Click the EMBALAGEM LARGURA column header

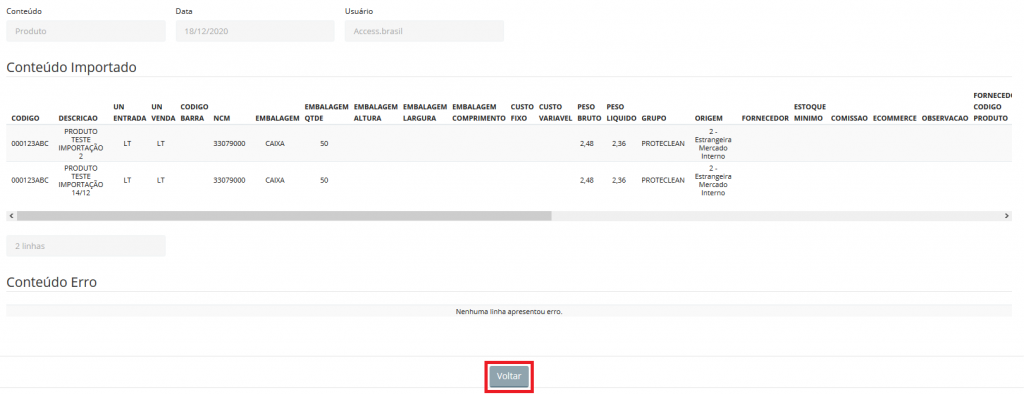coord(425,112)
